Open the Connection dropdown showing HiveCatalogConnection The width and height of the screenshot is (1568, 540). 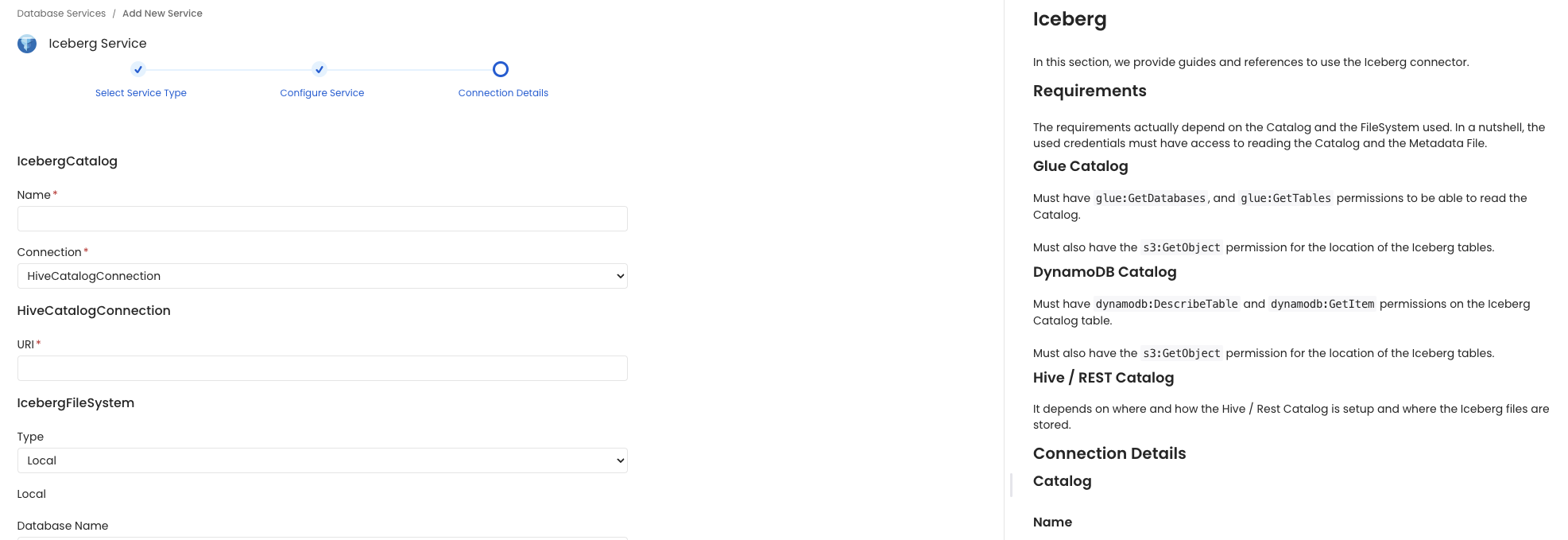[322, 276]
